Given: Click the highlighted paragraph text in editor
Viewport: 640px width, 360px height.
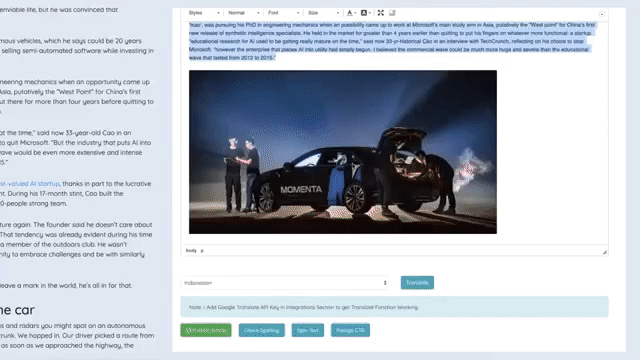Looking at the screenshot, I should 392,41.
